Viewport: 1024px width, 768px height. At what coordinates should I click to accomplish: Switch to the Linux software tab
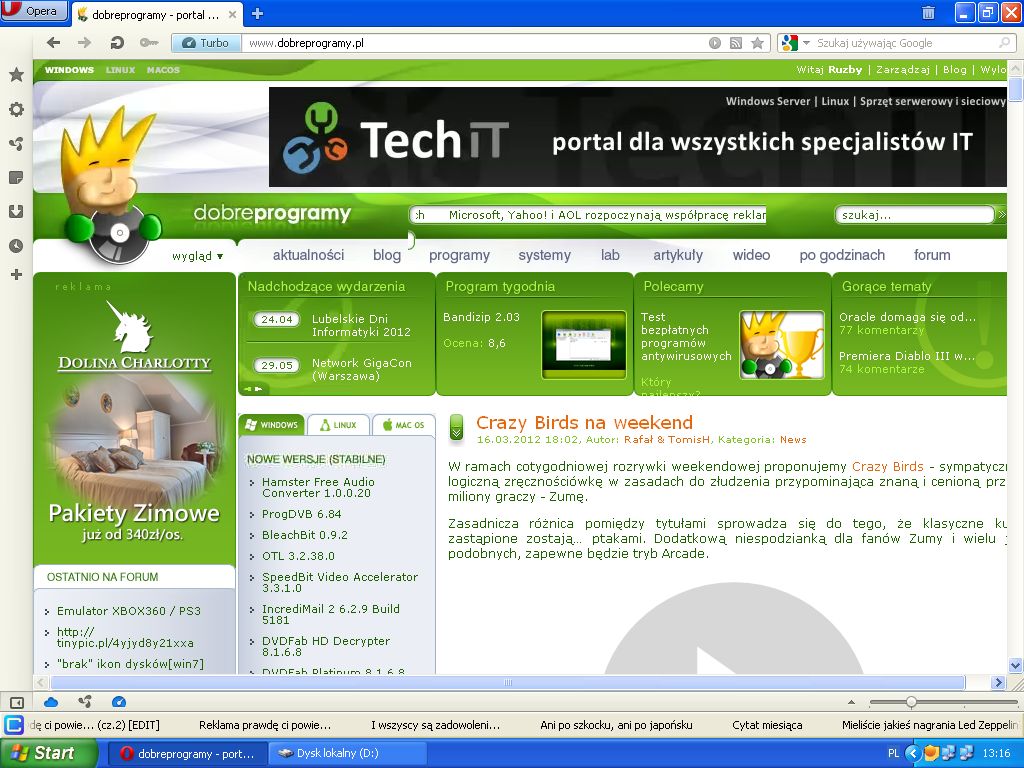click(x=339, y=425)
